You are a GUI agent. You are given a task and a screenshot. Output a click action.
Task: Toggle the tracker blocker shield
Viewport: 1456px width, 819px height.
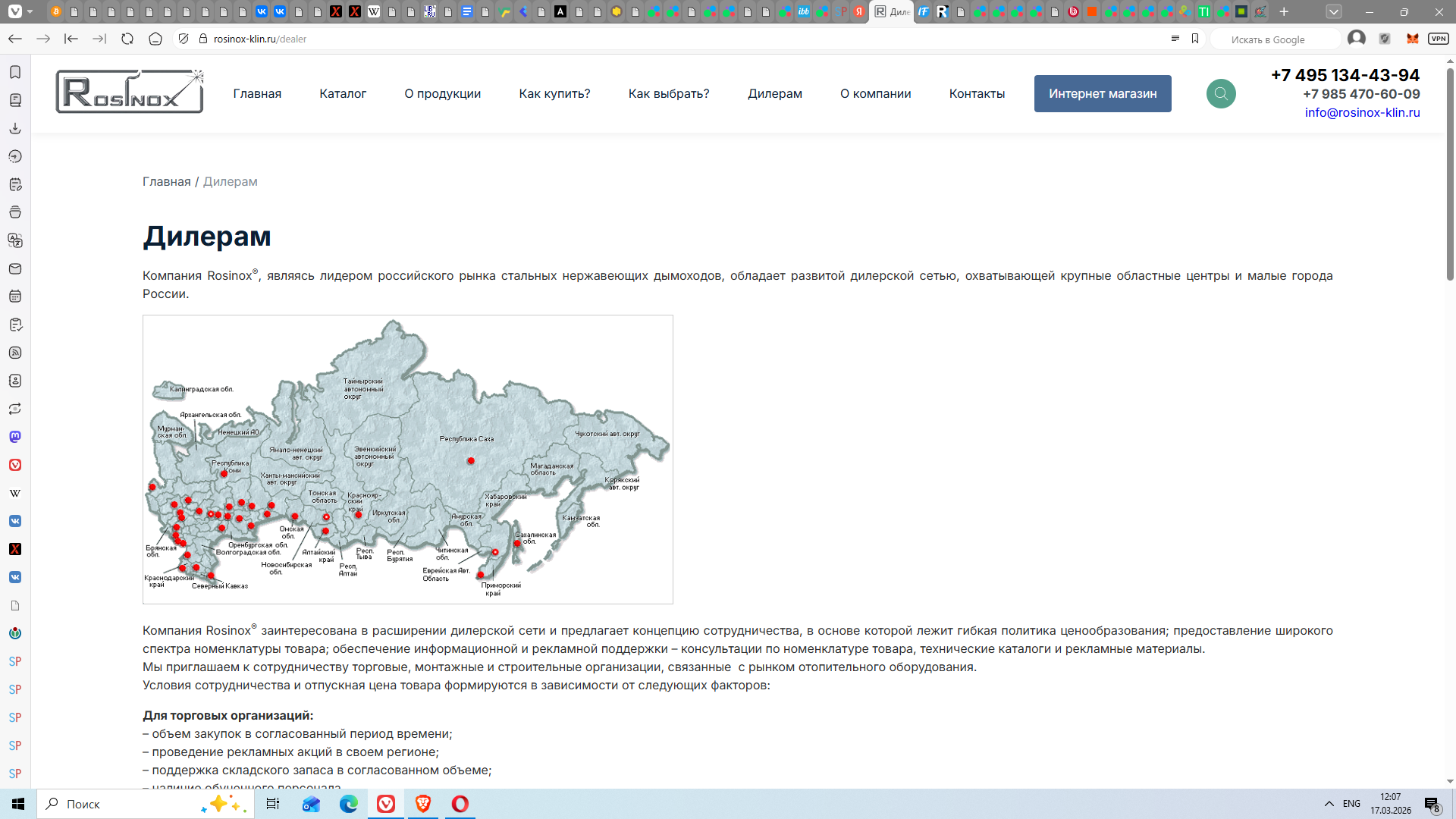click(184, 39)
